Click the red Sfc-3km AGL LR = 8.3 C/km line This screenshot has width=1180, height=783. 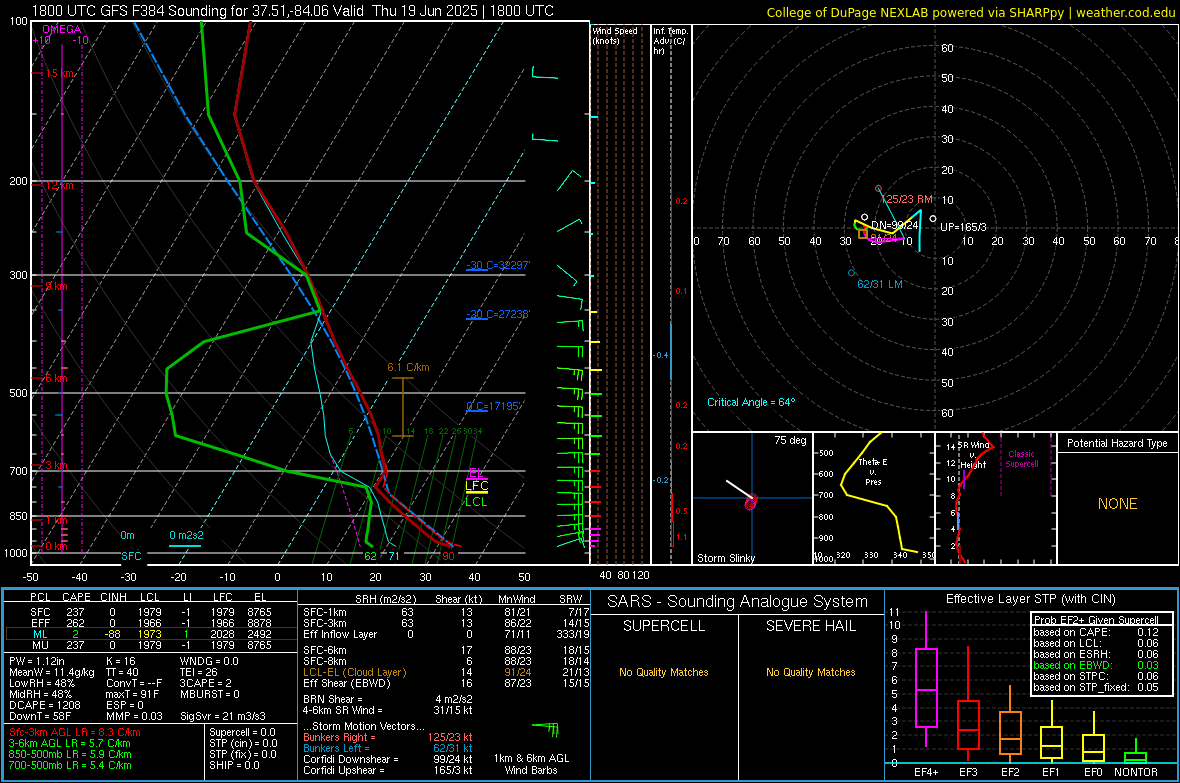point(75,732)
